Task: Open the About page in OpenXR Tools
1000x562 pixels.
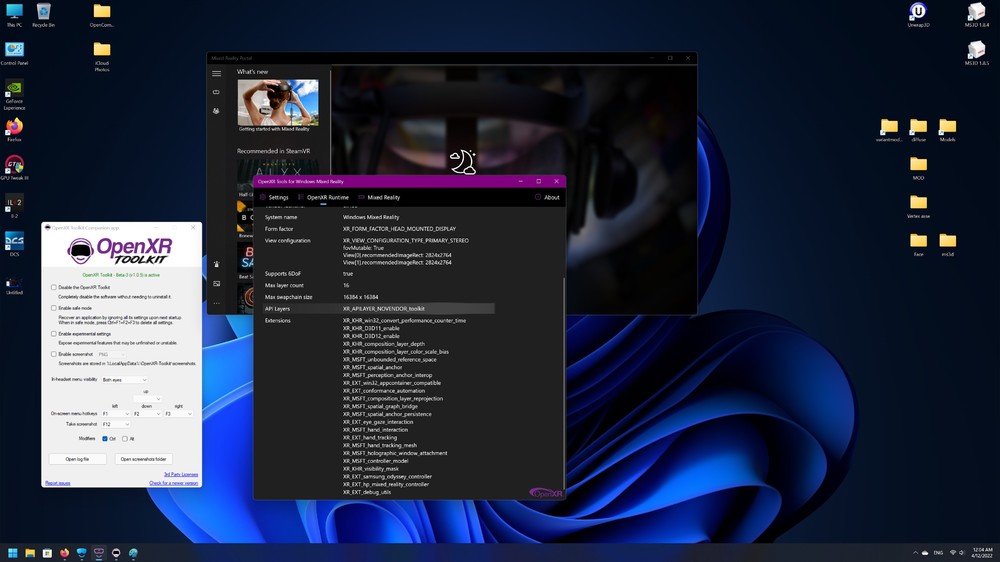Action: pos(547,197)
